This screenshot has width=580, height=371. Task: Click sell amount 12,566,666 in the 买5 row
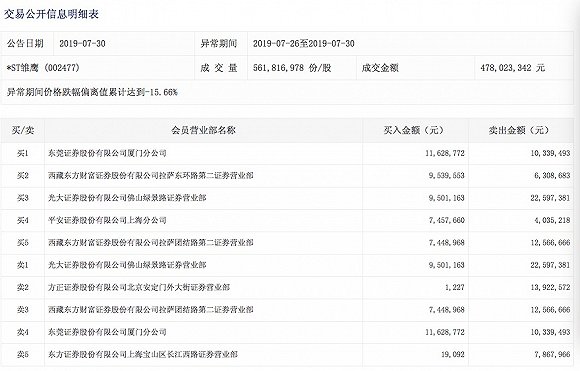[550, 243]
